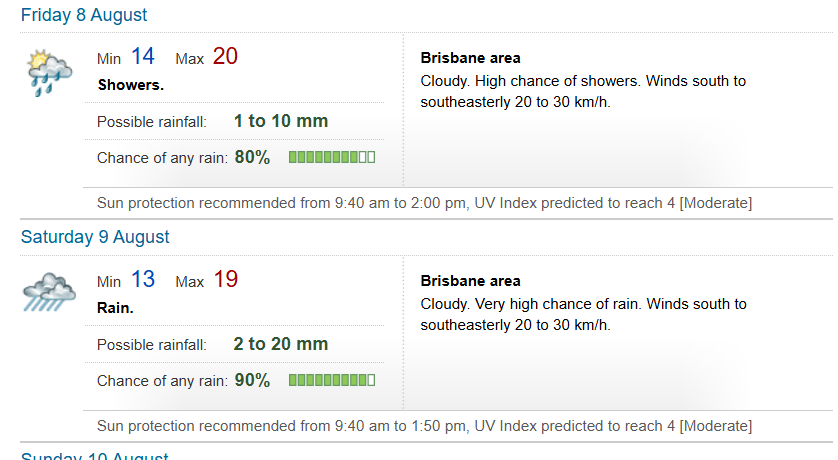Click Friday's sun protection UV notice

pyautogui.click(x=424, y=203)
